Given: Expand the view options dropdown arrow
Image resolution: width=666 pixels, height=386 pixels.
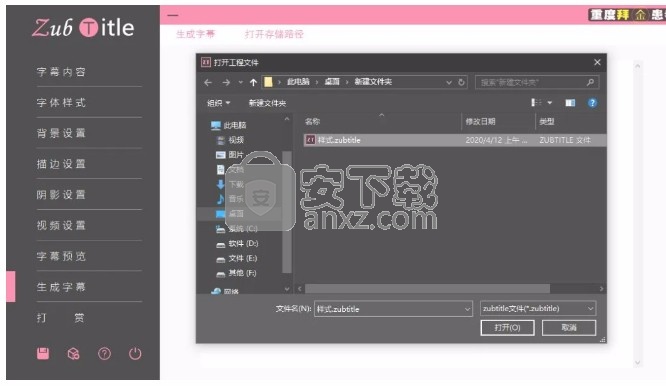Looking at the screenshot, I should tap(550, 103).
